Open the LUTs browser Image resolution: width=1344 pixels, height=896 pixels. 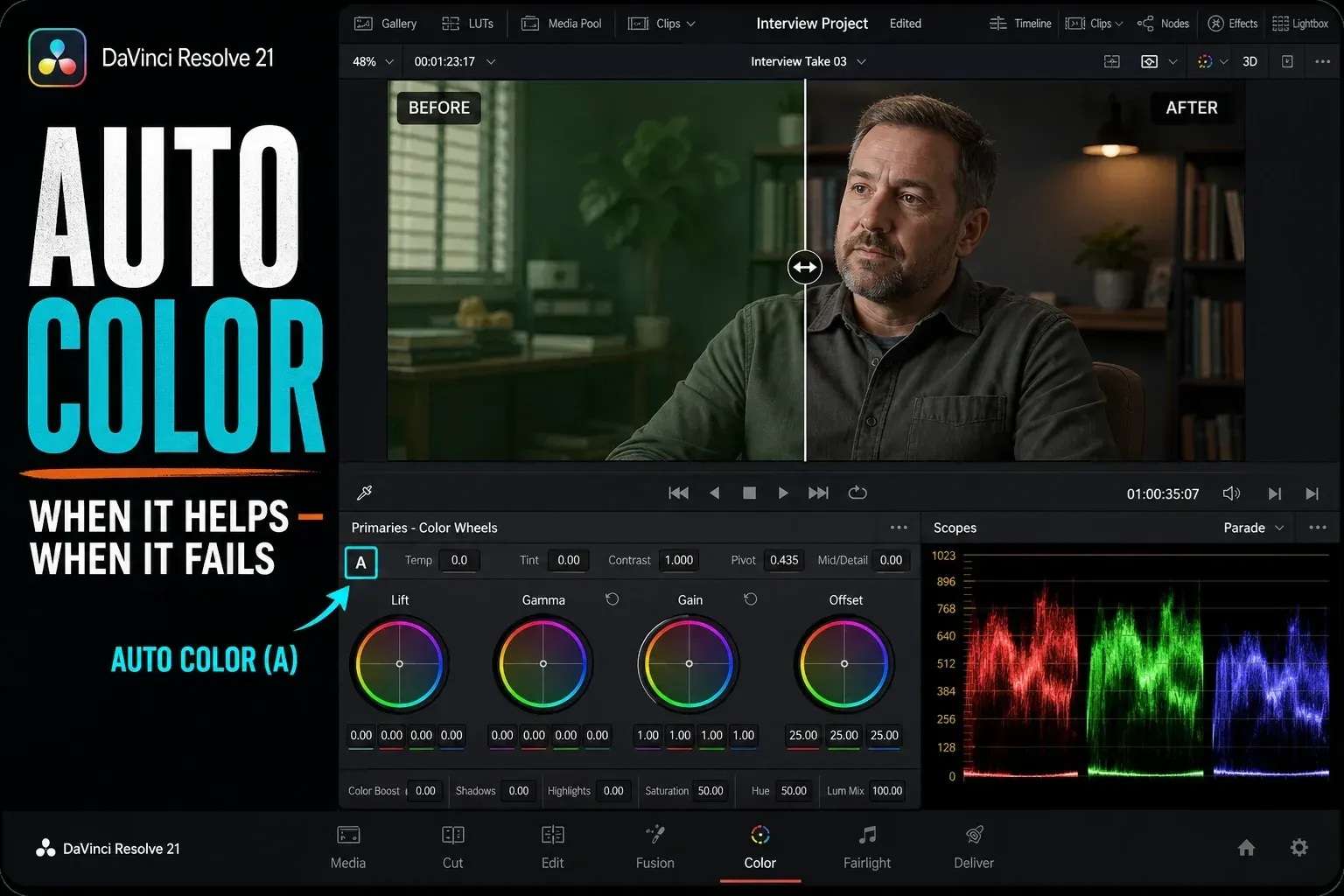click(467, 24)
